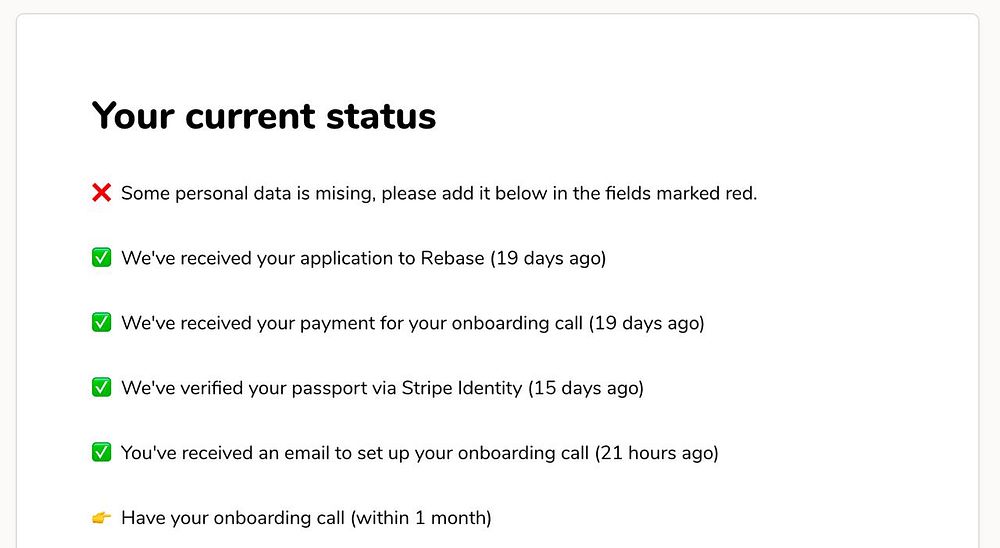Click the '(15 days ago)' timestamp text
Viewport: 1000px width, 548px height.
point(586,388)
